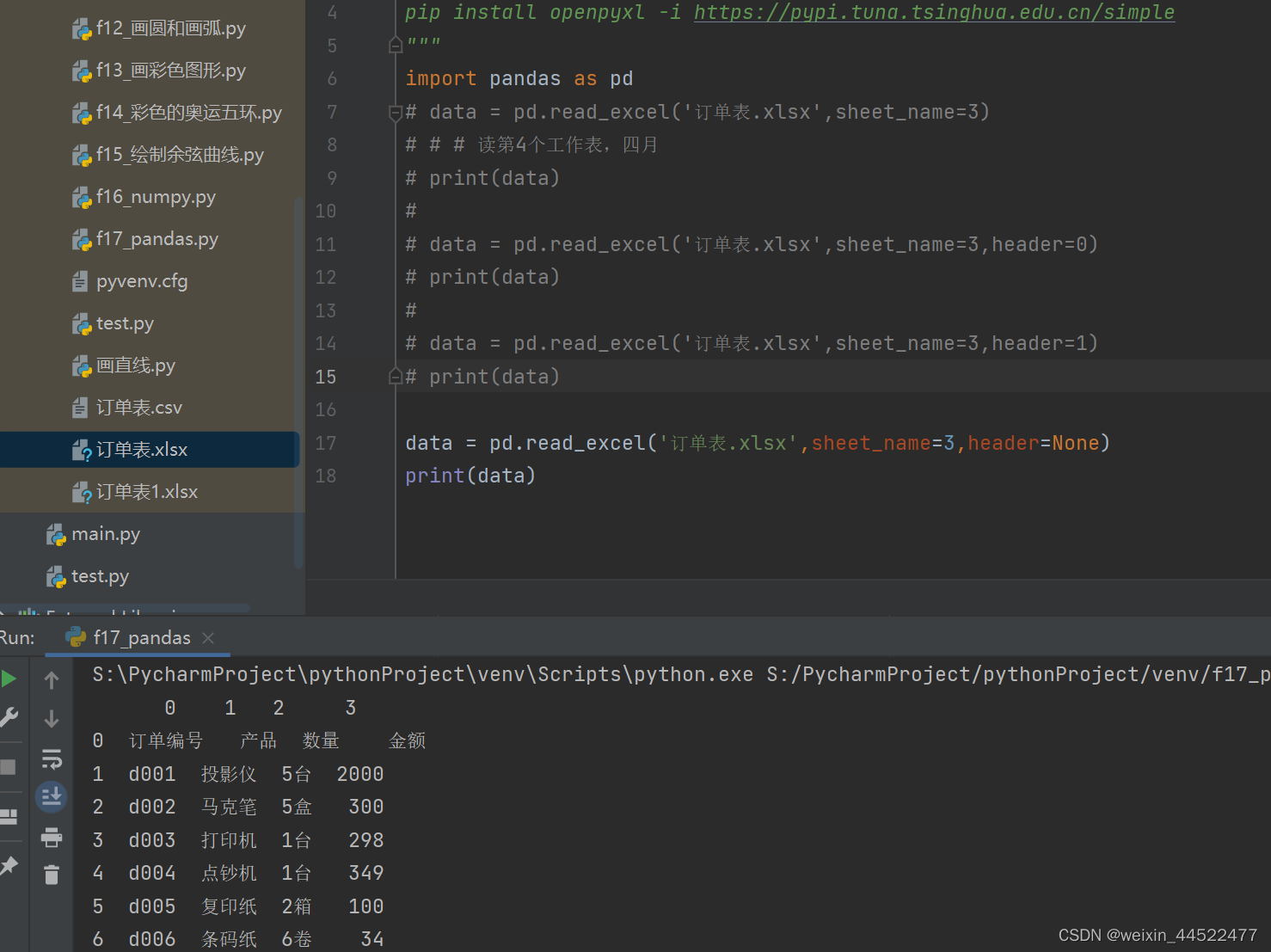
Task: Click the comment '读第4个工作表, 四月'
Action: (x=568, y=144)
